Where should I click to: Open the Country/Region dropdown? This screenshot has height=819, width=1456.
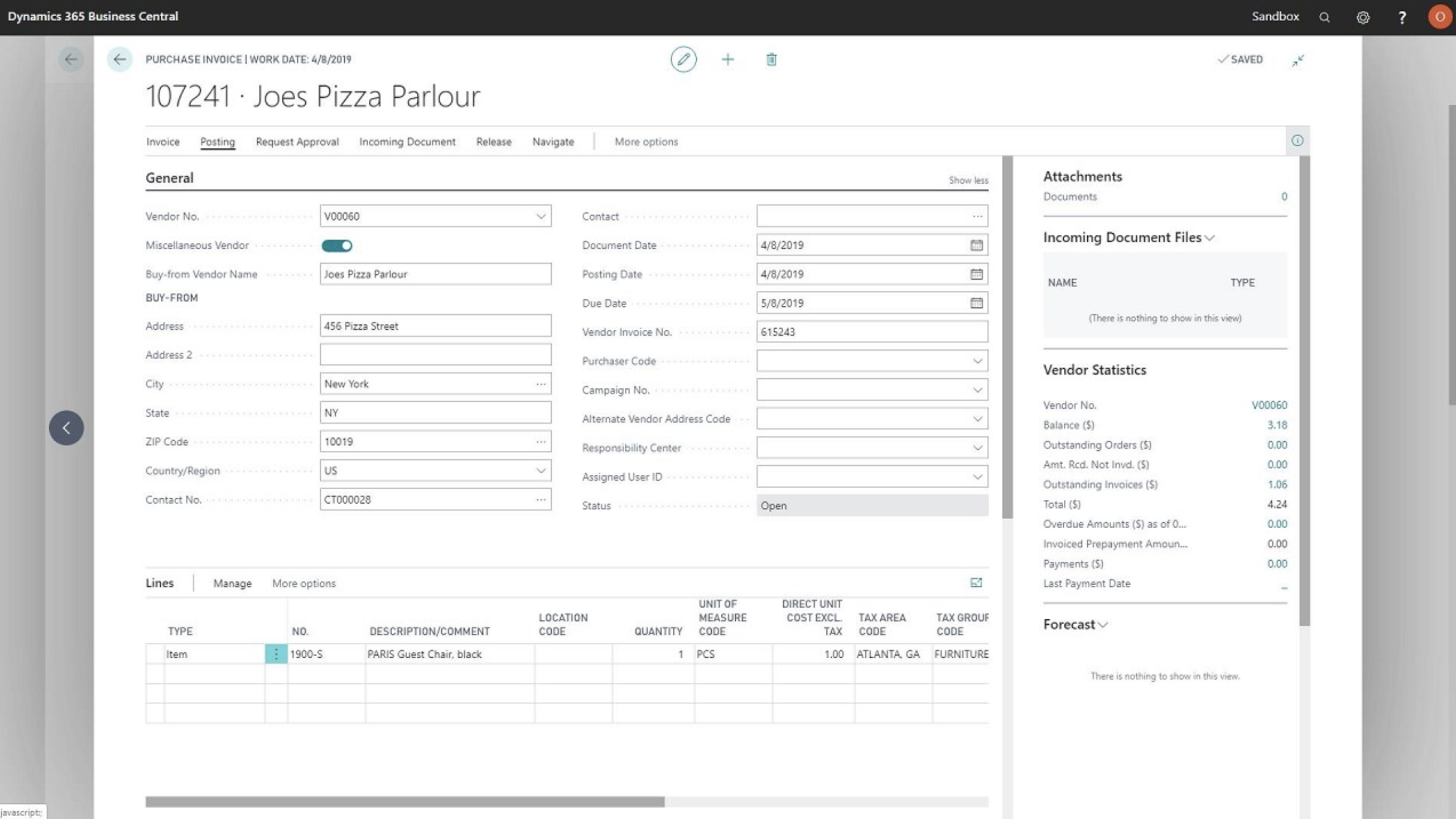(x=540, y=471)
